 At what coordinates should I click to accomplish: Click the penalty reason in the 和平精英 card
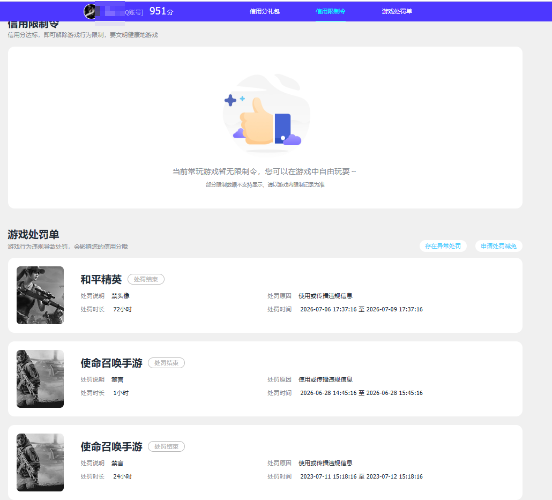click(x=325, y=296)
